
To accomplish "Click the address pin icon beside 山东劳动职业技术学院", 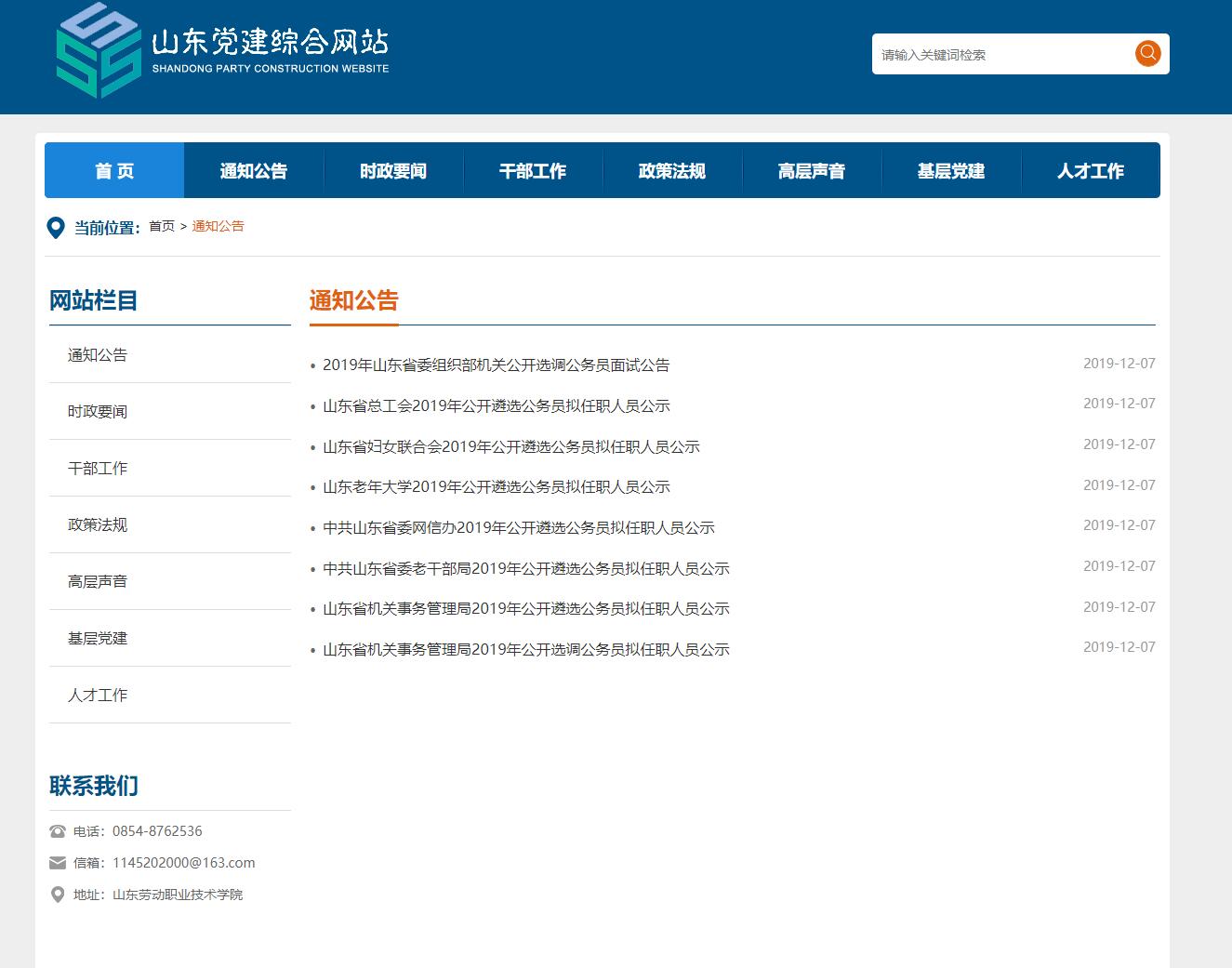I will click(x=57, y=894).
